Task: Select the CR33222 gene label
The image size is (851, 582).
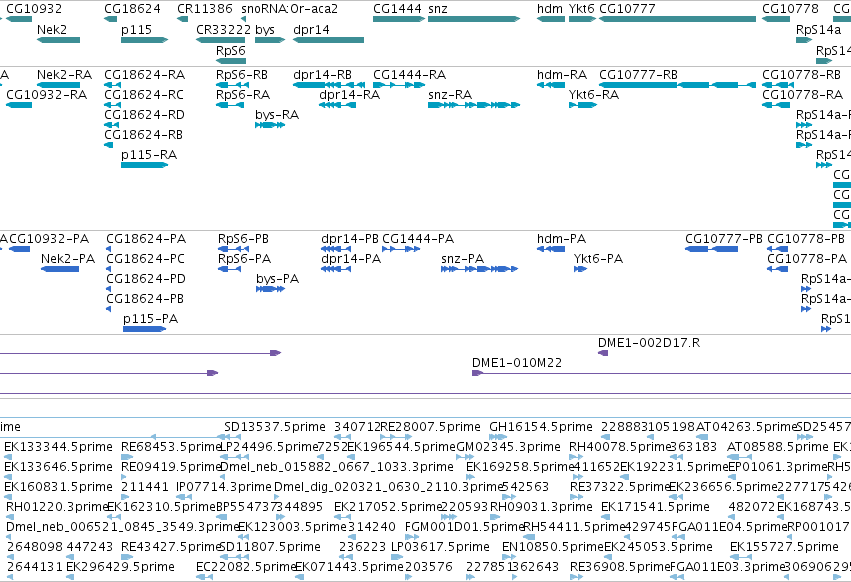Action: point(224,30)
